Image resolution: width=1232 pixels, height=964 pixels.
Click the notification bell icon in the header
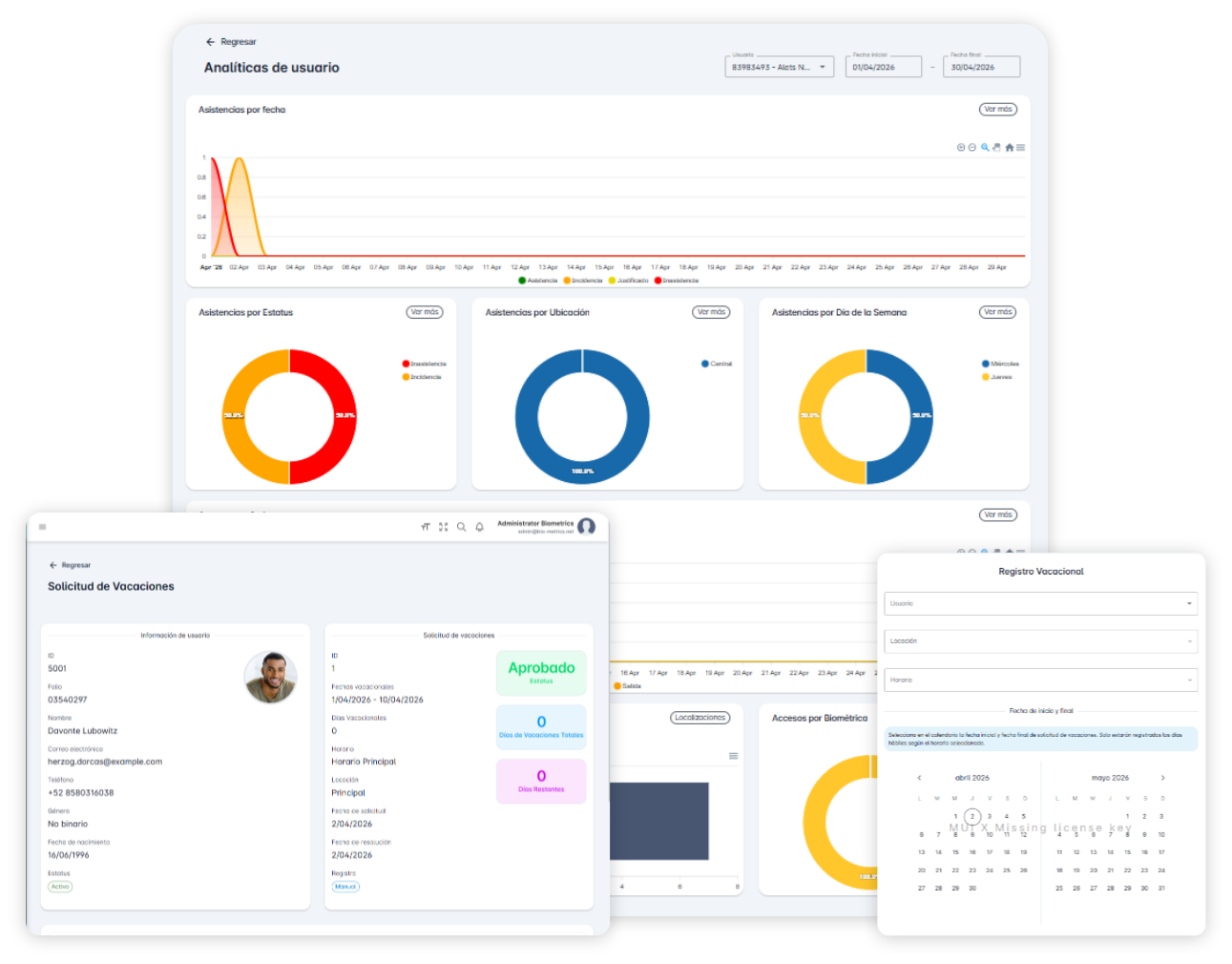click(x=480, y=527)
